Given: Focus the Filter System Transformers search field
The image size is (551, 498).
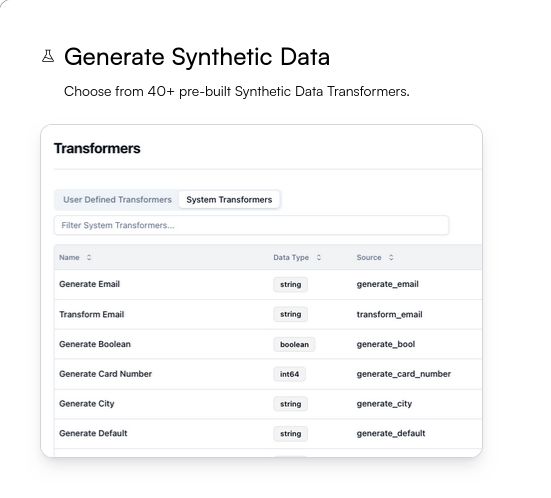Looking at the screenshot, I should tap(251, 225).
